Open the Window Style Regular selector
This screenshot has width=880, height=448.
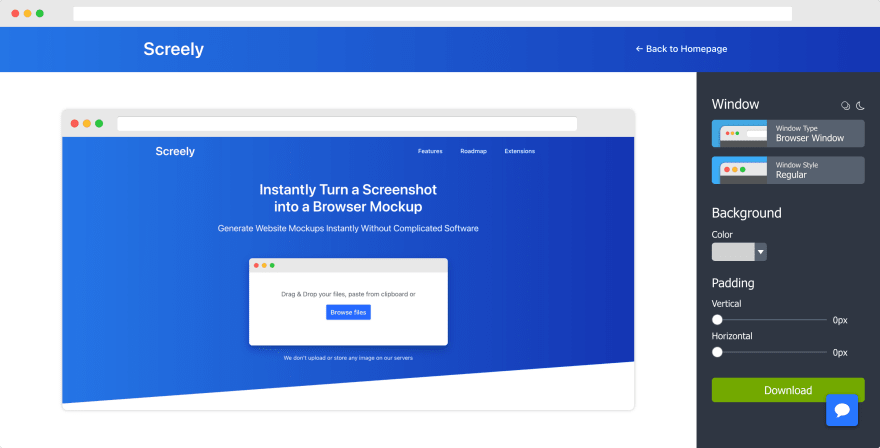788,170
